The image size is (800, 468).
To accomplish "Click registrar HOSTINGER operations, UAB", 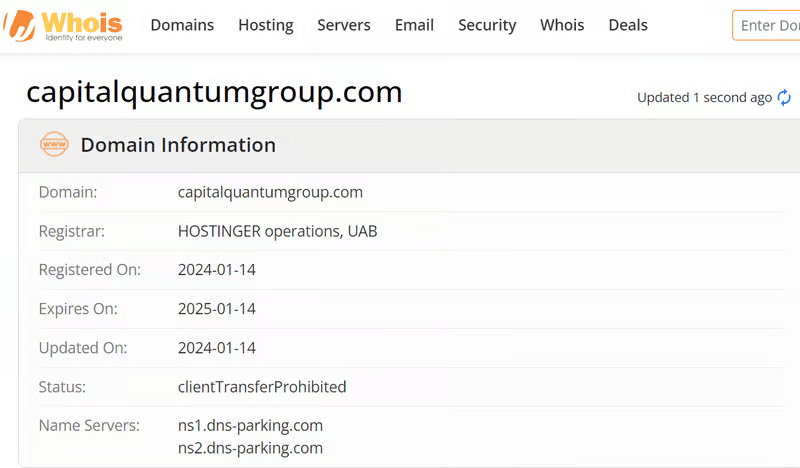I will 277,231.
